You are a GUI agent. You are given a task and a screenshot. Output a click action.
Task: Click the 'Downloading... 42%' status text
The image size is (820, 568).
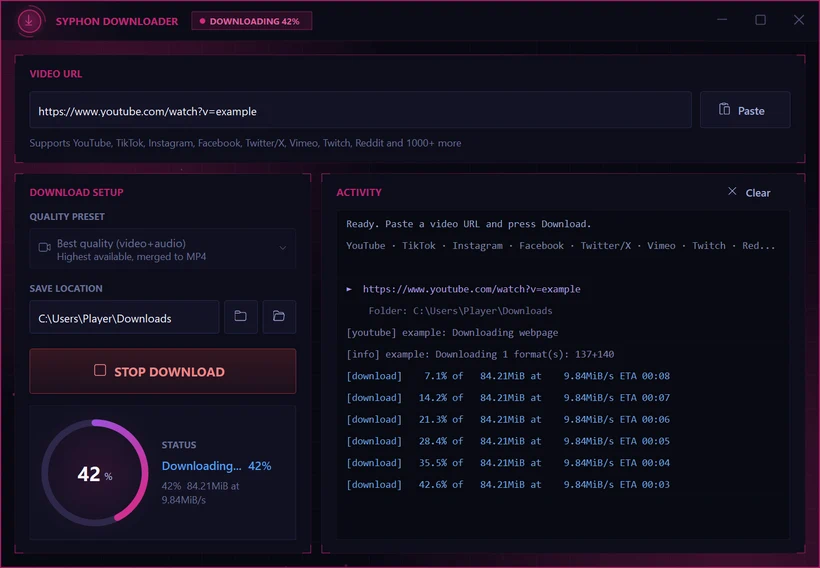click(x=217, y=466)
